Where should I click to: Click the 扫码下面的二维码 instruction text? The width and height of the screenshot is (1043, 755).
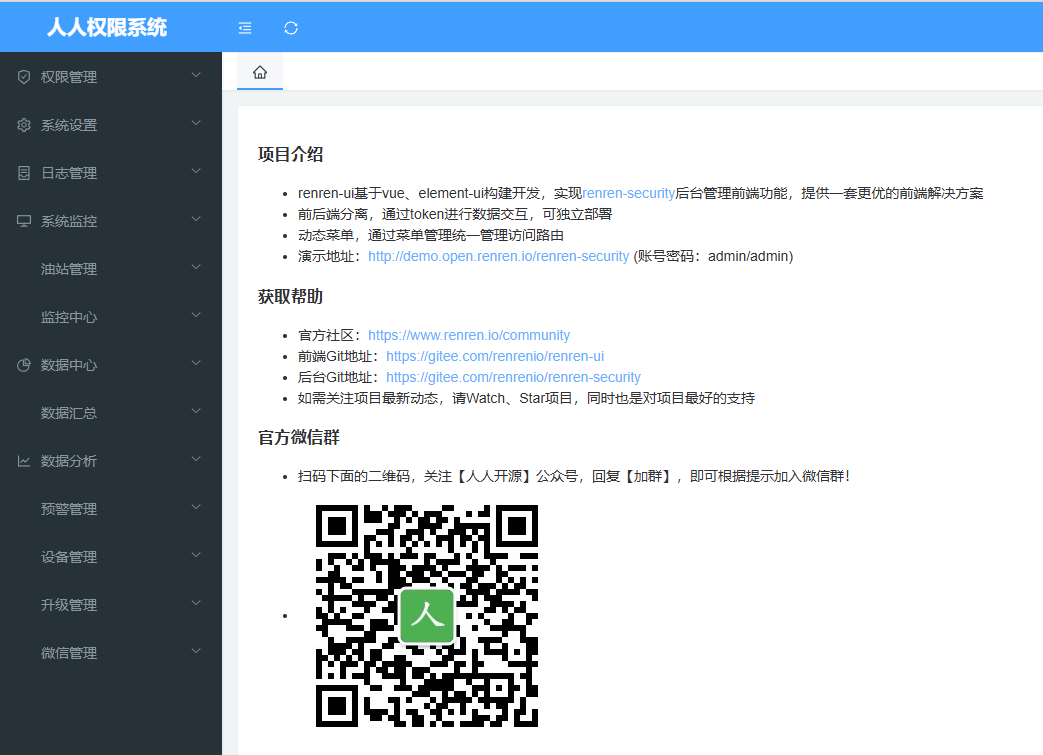coord(574,476)
